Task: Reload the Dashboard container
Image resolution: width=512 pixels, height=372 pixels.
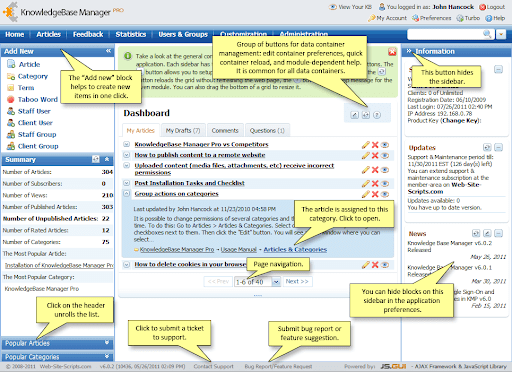Action: point(366,115)
